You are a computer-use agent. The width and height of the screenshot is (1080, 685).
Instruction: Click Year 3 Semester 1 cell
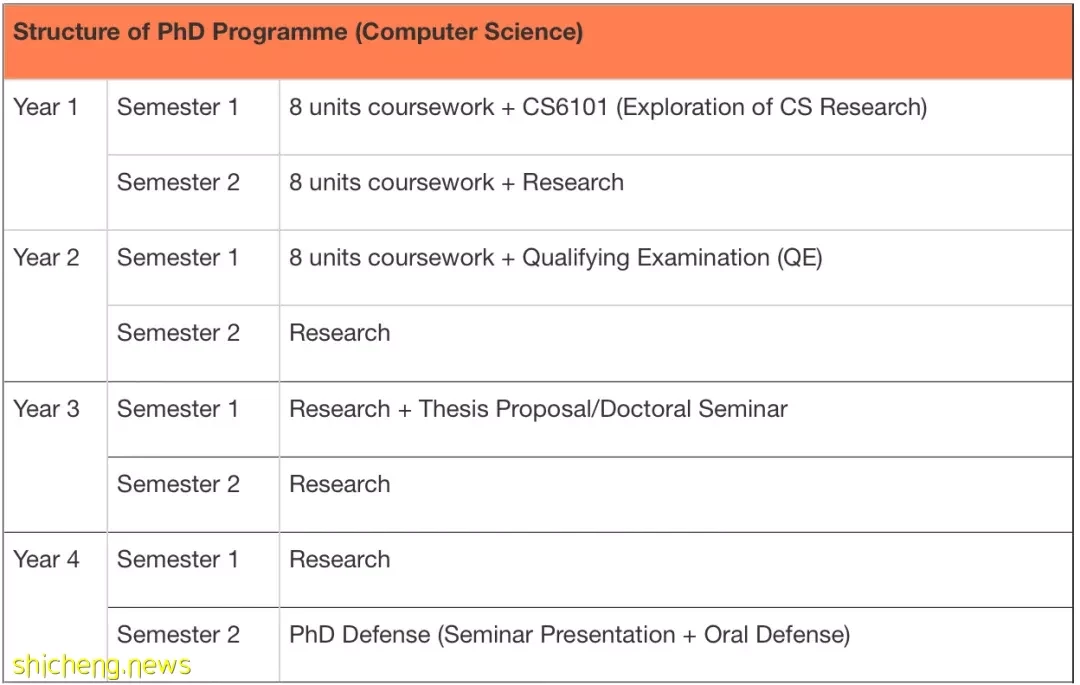point(194,419)
